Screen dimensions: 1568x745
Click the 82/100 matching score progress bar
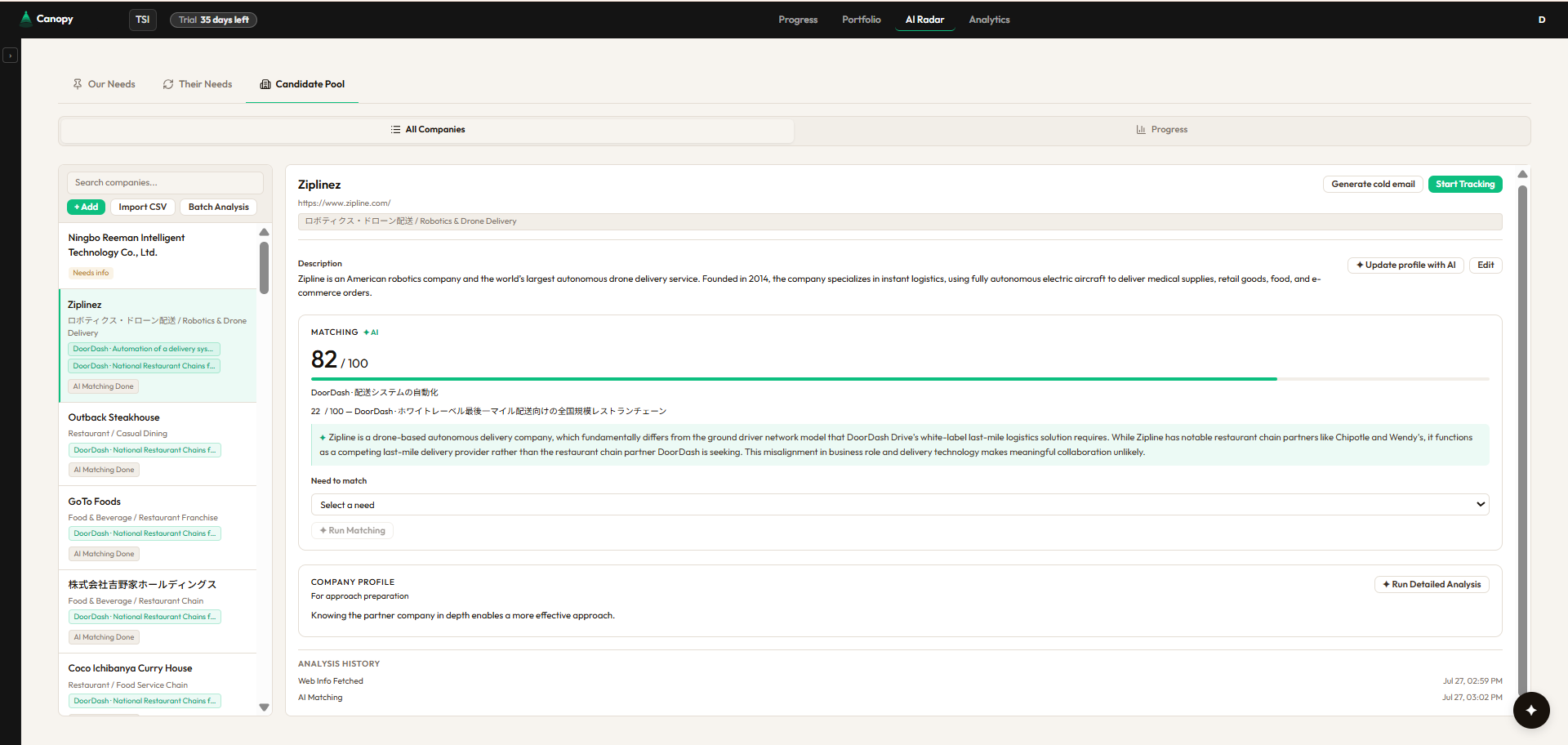pyautogui.click(x=900, y=379)
